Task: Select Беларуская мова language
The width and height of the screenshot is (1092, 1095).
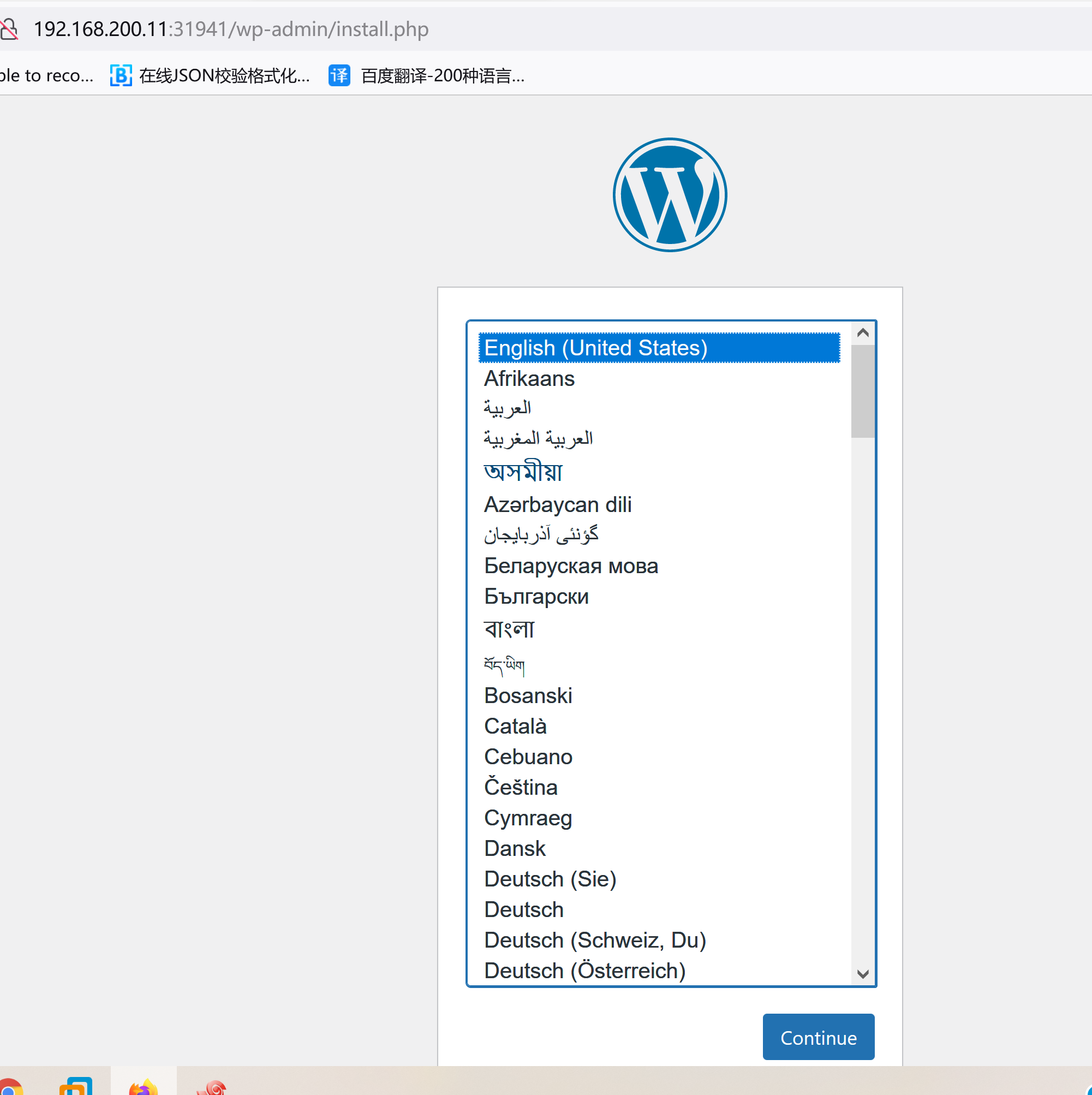Action: coord(659,566)
